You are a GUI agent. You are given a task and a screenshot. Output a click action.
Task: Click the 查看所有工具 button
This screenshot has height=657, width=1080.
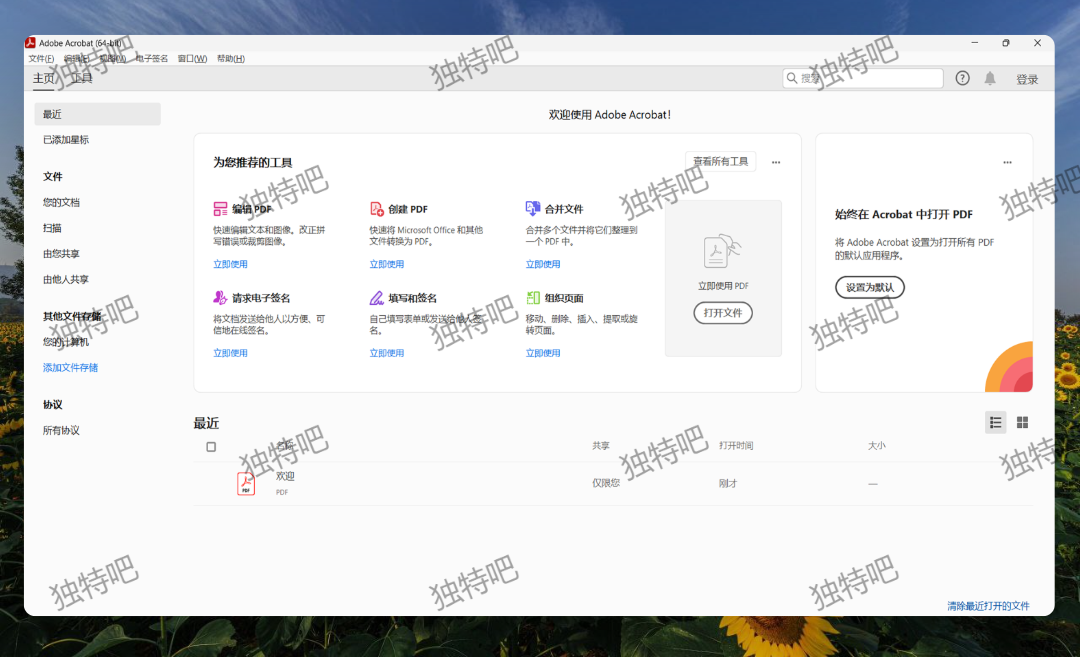[720, 161]
